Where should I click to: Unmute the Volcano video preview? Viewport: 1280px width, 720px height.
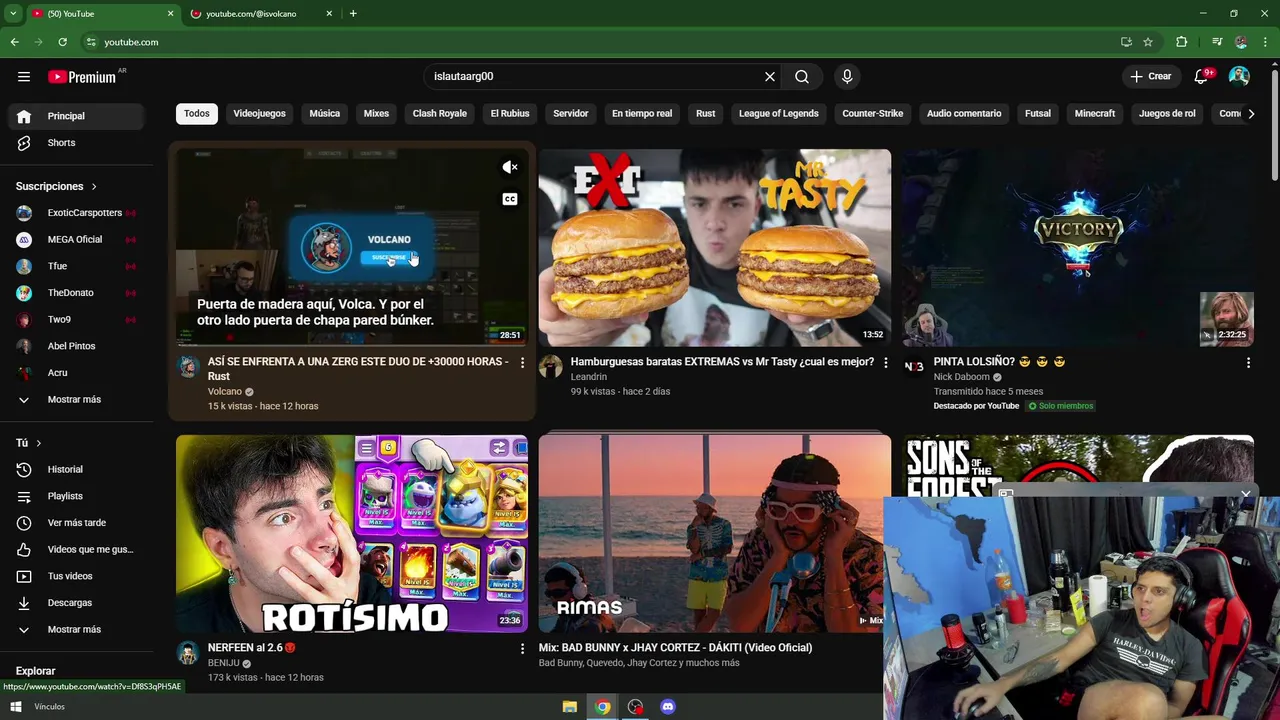[x=510, y=167]
